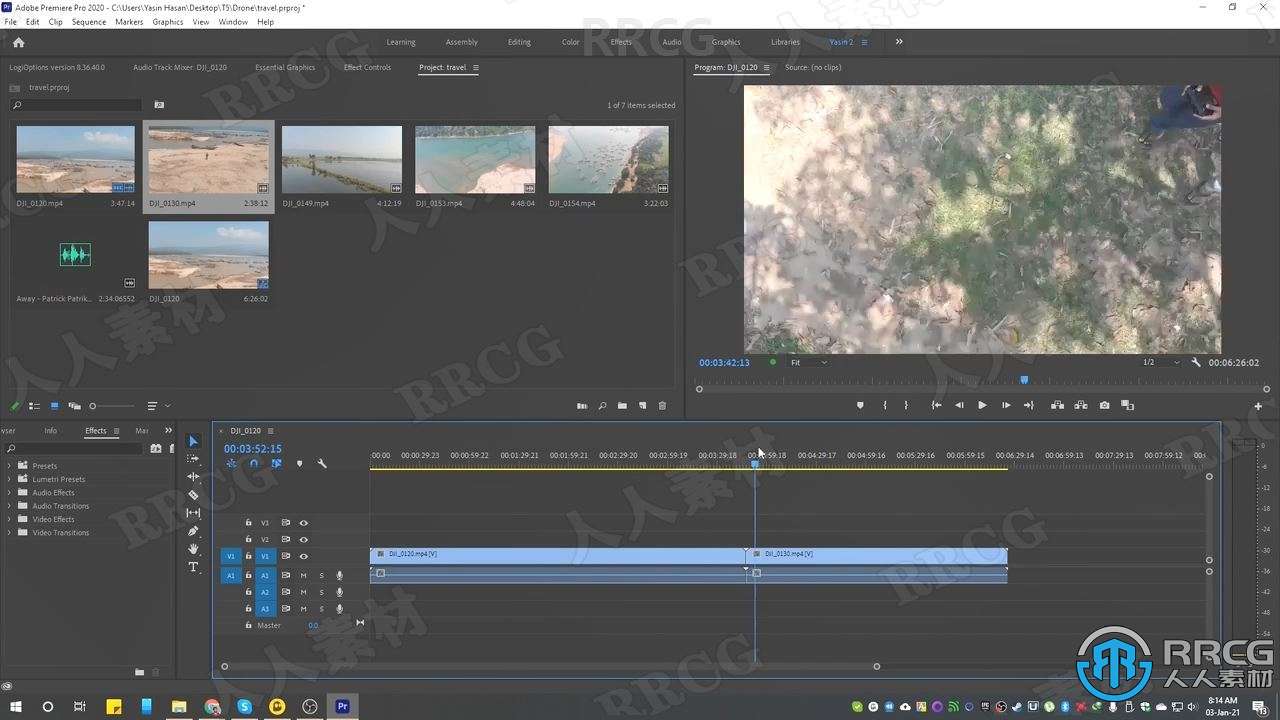Toggle V1 track output eye
1280x720 pixels.
[304, 556]
